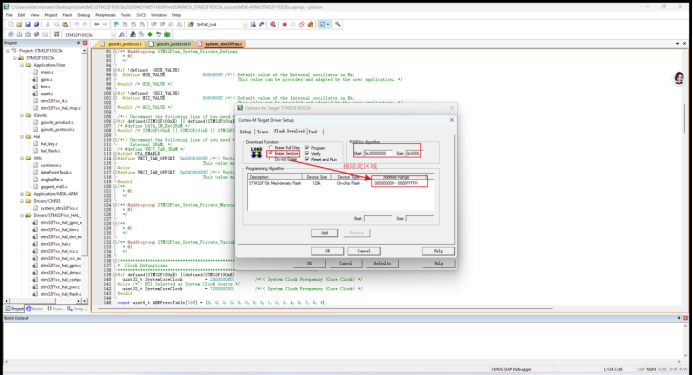The height and width of the screenshot is (375, 693).
Task: Start a debug session with the magnifier icon
Action: [273, 24]
